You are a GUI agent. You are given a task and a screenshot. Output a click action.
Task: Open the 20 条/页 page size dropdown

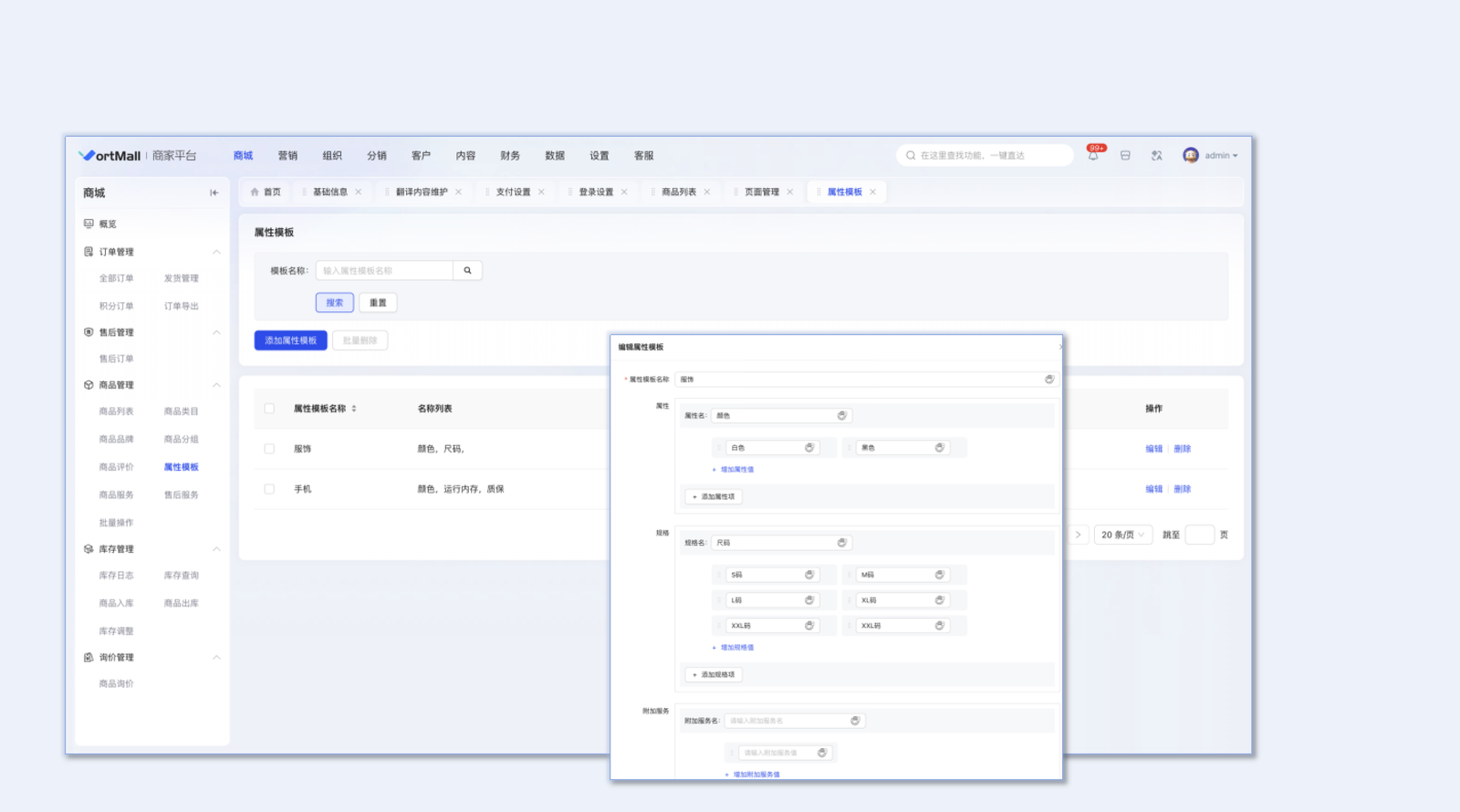(1122, 535)
